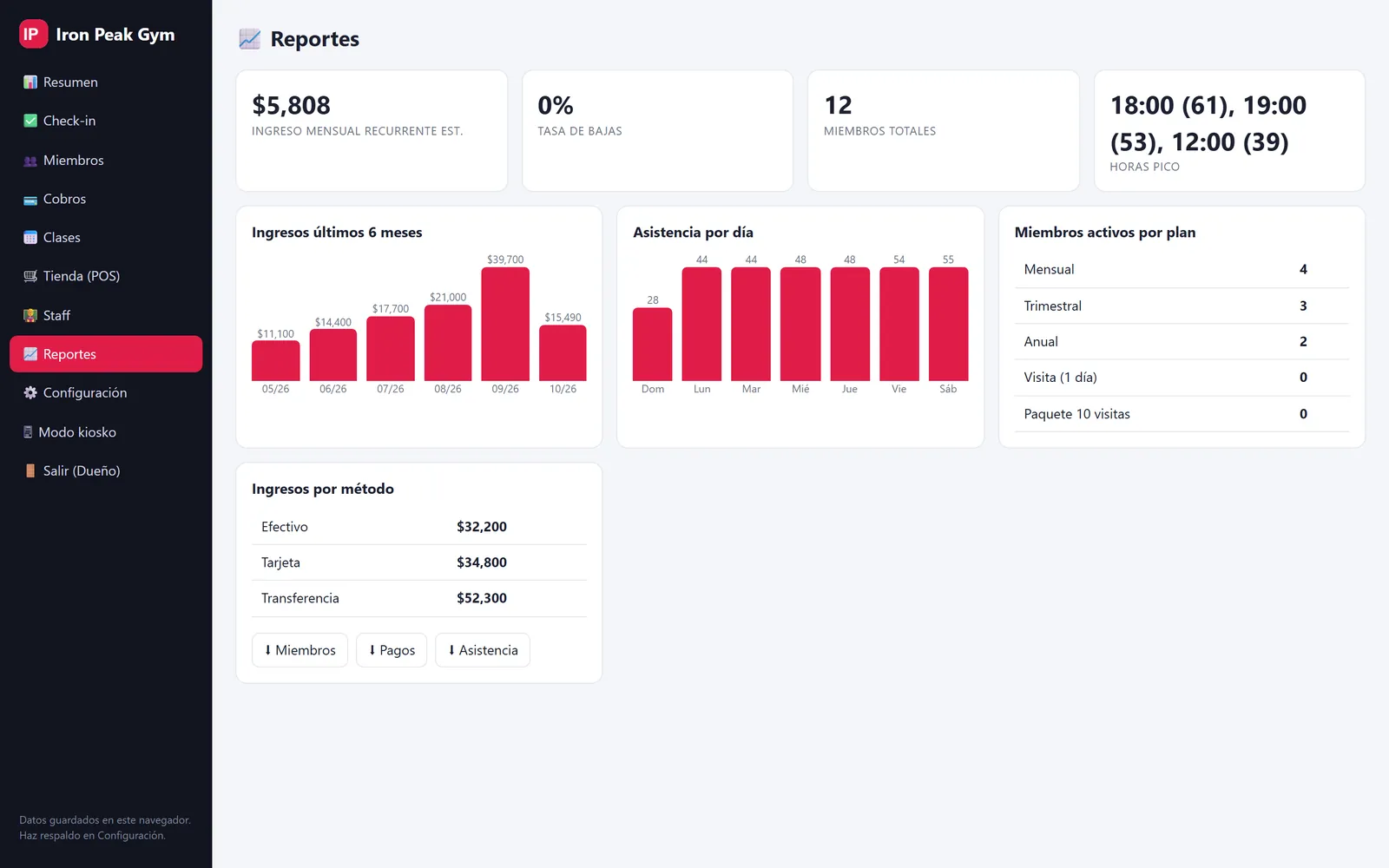Download the Miembros export
This screenshot has width=1389, height=868.
[300, 650]
